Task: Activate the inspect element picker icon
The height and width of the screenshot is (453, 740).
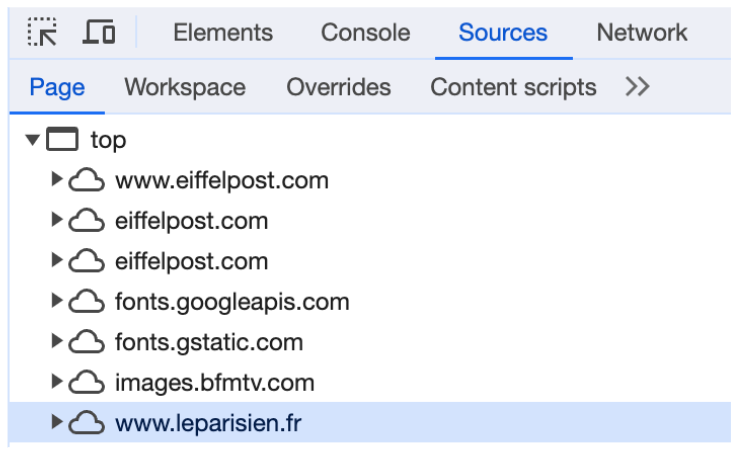Action: 43,33
